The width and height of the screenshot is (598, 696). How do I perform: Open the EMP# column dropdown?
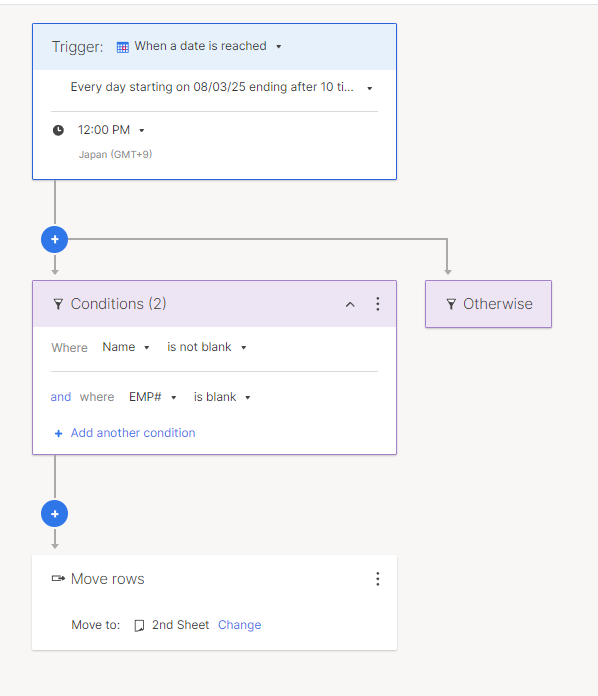(x=153, y=397)
